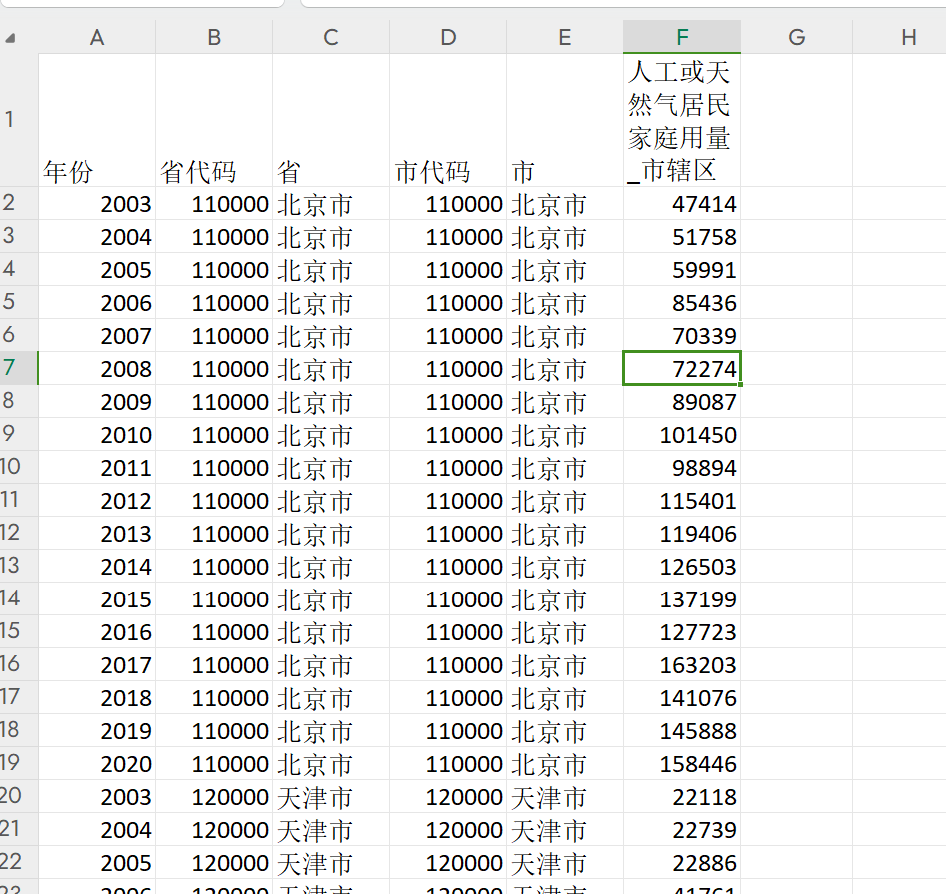This screenshot has height=894, width=946.
Task: Select column B header
Action: 214,37
